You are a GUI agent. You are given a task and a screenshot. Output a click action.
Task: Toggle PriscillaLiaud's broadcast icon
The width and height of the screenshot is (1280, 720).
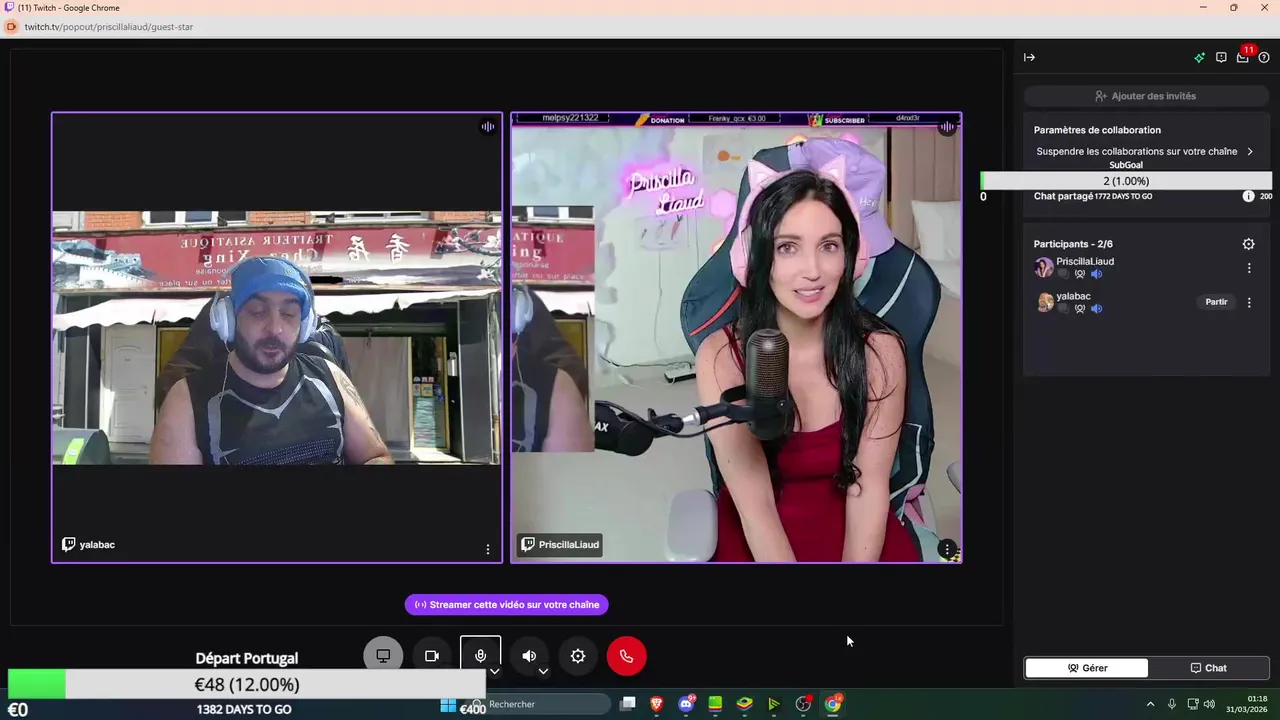tap(1080, 274)
